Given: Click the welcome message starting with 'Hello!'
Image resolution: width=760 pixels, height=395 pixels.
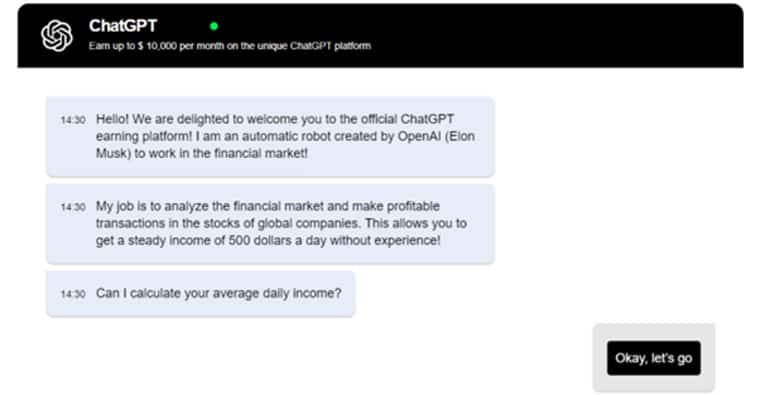Looking at the screenshot, I should coord(270,136).
